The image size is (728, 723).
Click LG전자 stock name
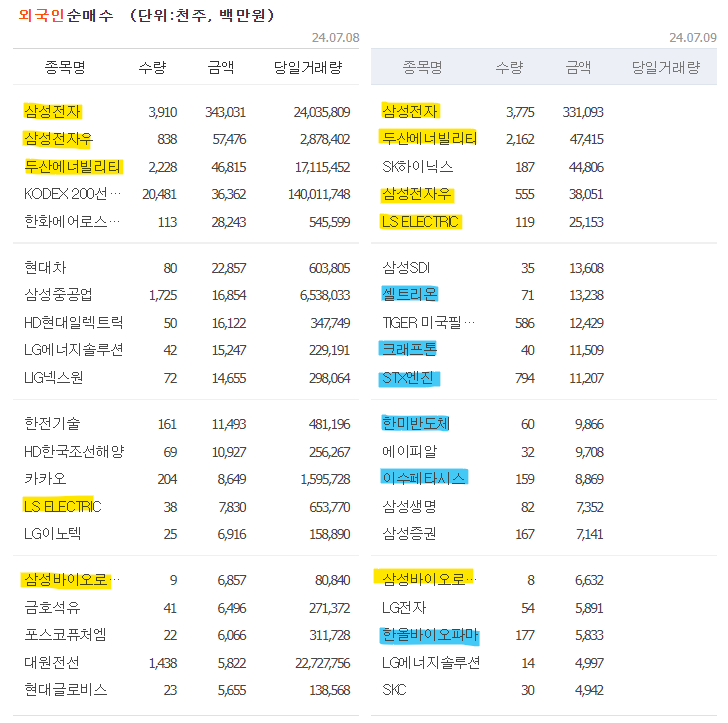point(404,607)
